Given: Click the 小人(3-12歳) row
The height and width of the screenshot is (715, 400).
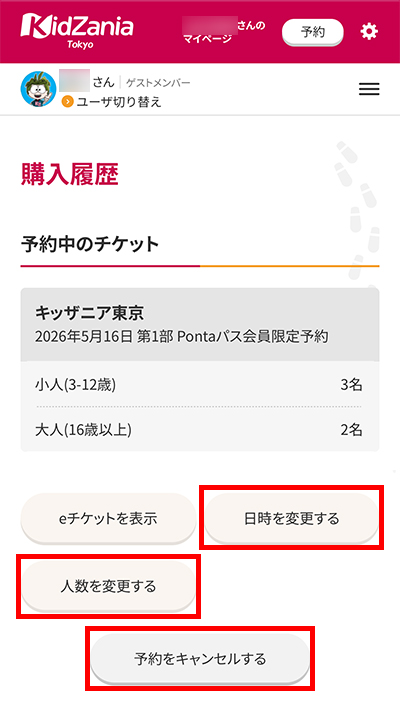Looking at the screenshot, I should pos(199,385).
